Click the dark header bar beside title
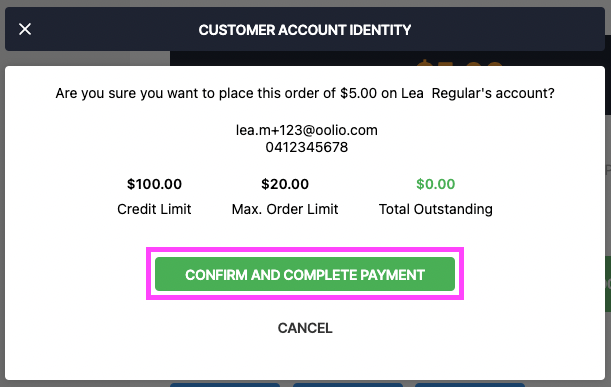 tap(507, 29)
